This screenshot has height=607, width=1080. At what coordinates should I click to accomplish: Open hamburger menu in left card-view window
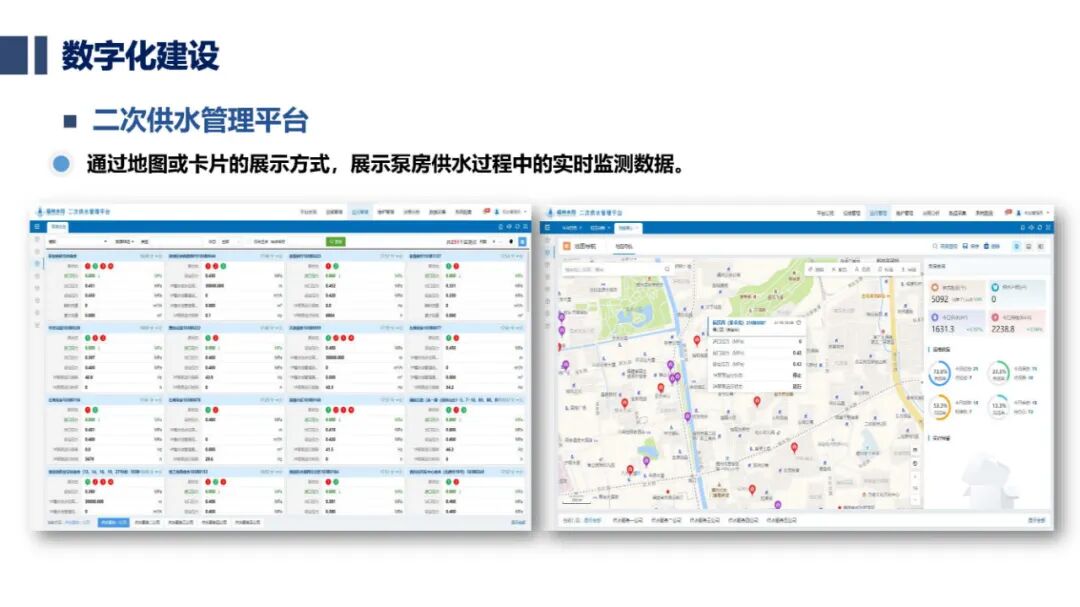pyautogui.click(x=37, y=227)
